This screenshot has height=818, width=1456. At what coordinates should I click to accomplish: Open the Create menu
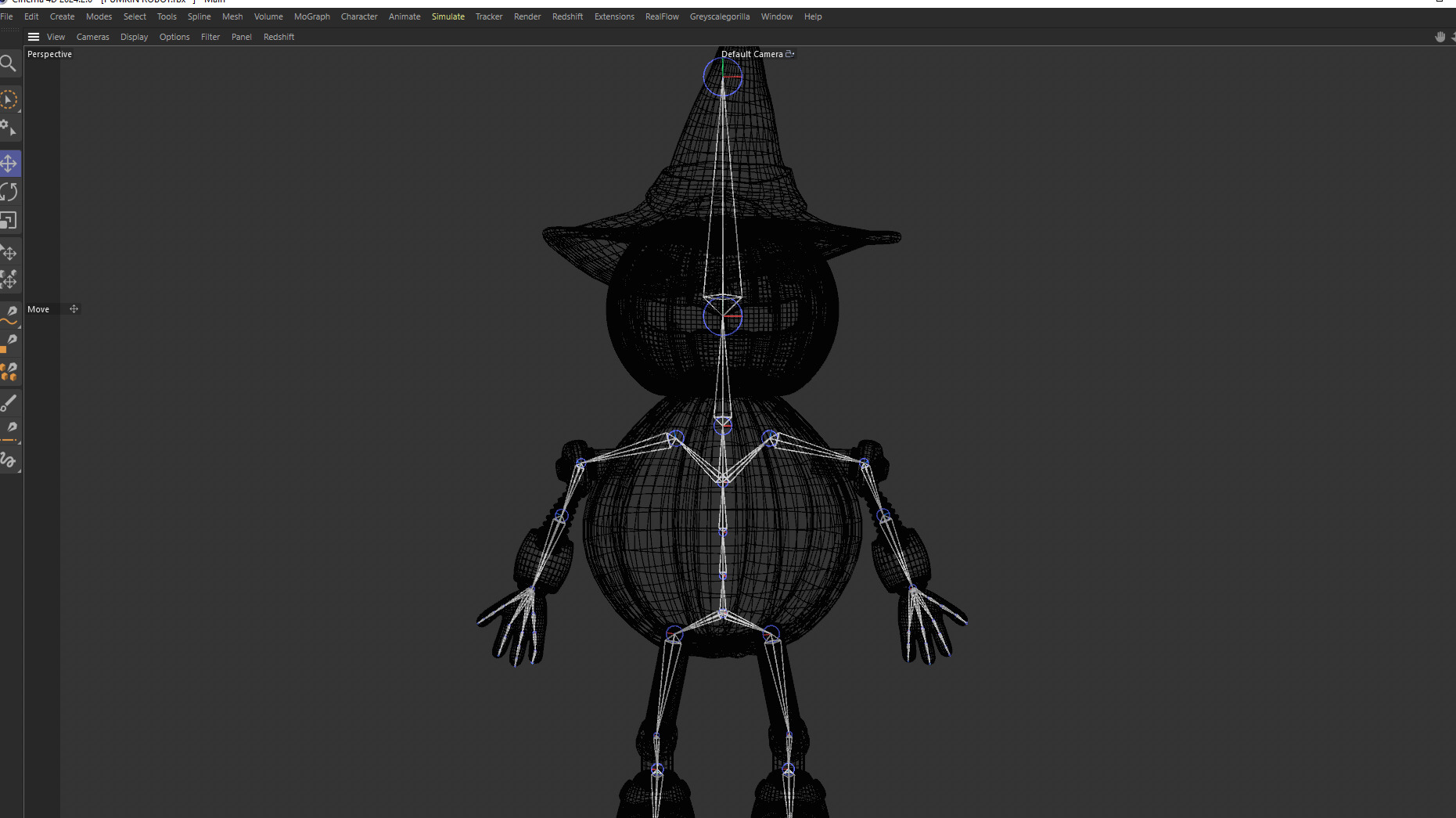point(63,16)
